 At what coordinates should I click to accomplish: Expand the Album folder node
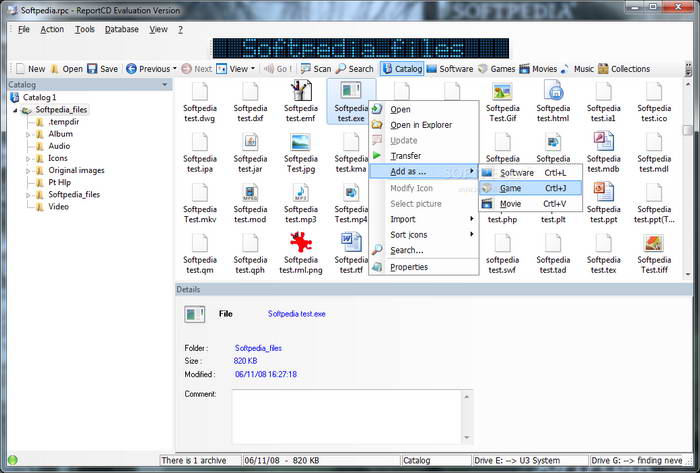click(28, 134)
